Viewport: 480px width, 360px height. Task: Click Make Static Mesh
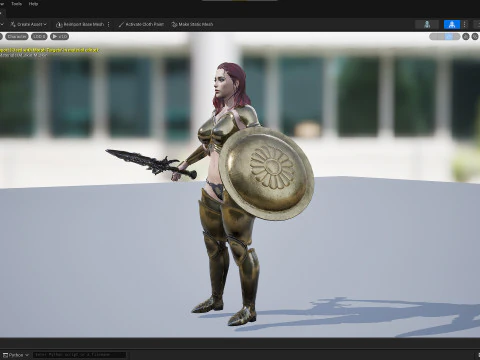pyautogui.click(x=192, y=24)
